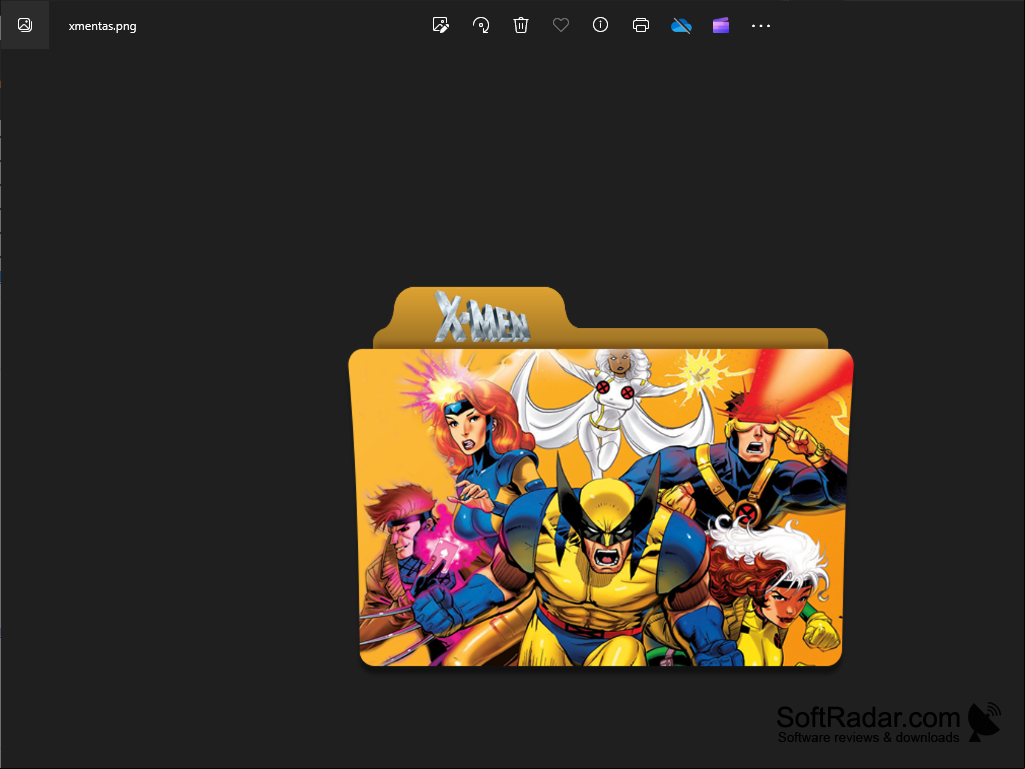Viewport: 1025px width, 769px height.
Task: Click the xmentas.png file name
Action: (x=103, y=26)
